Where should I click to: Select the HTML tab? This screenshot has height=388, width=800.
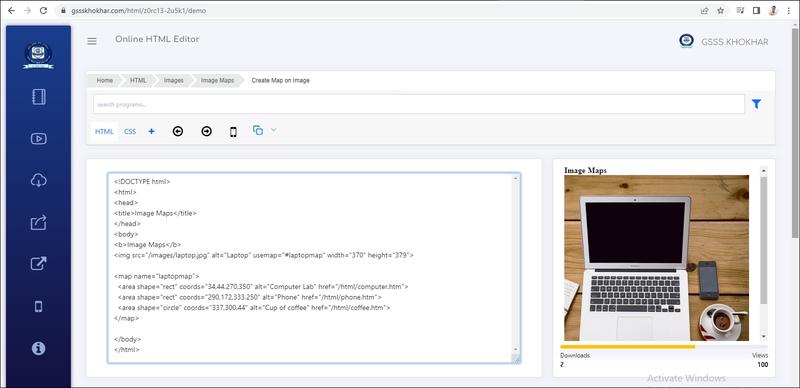tap(104, 131)
